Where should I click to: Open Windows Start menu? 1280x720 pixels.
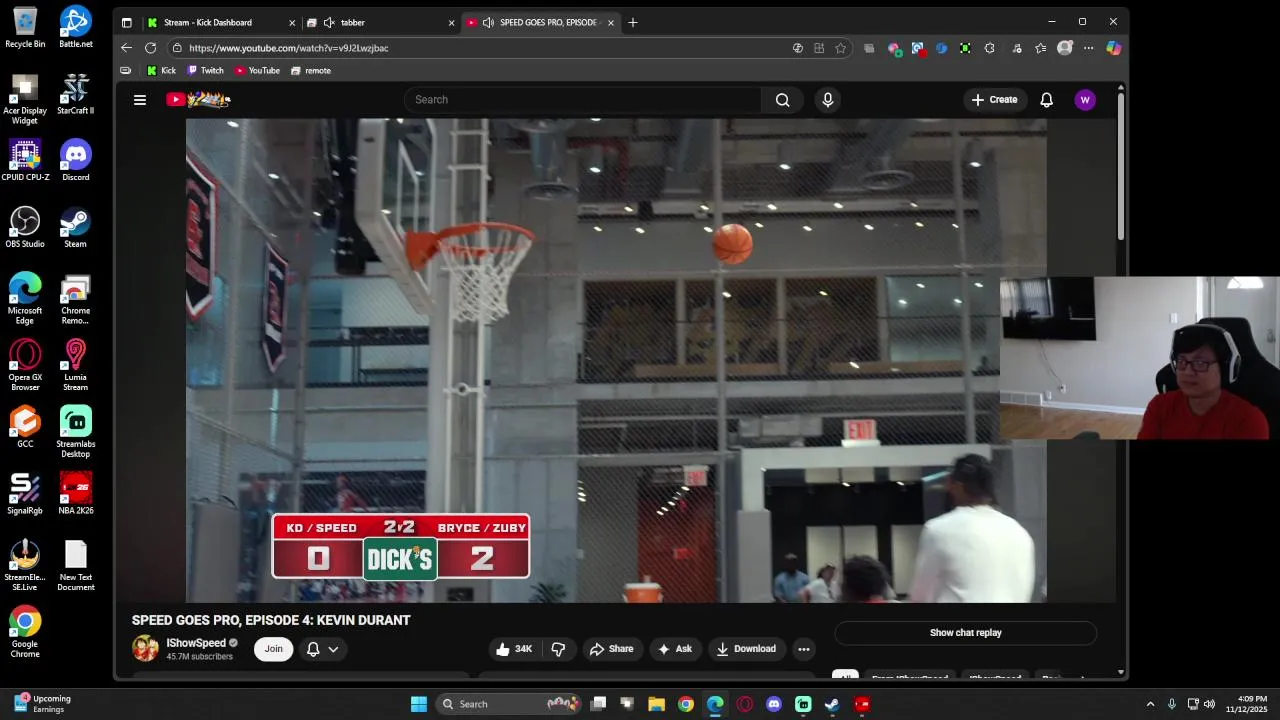tap(419, 704)
